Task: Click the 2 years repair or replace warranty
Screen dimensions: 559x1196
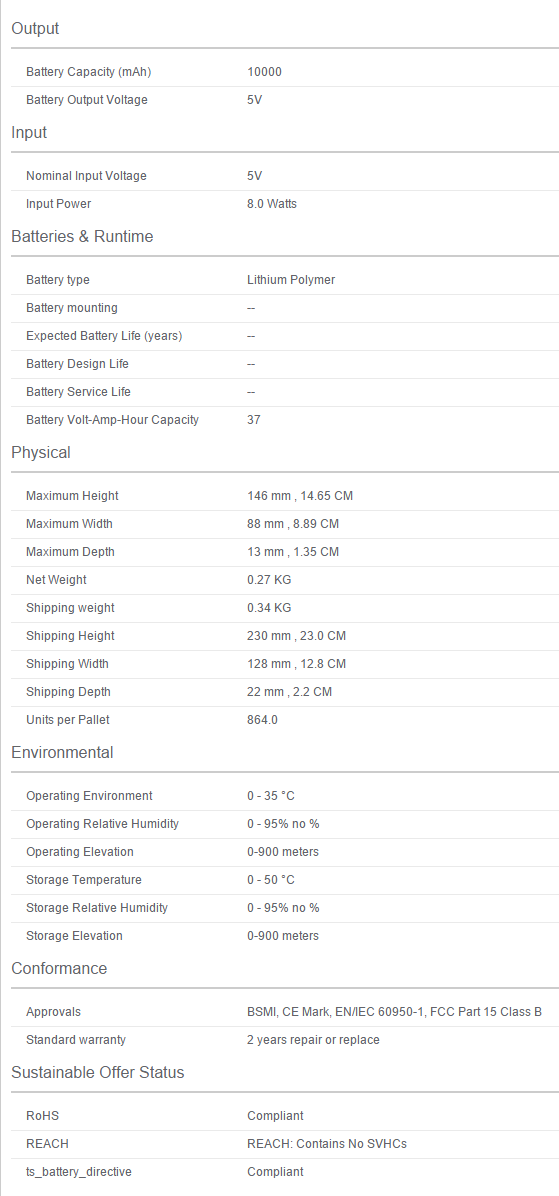Action: (x=313, y=1040)
